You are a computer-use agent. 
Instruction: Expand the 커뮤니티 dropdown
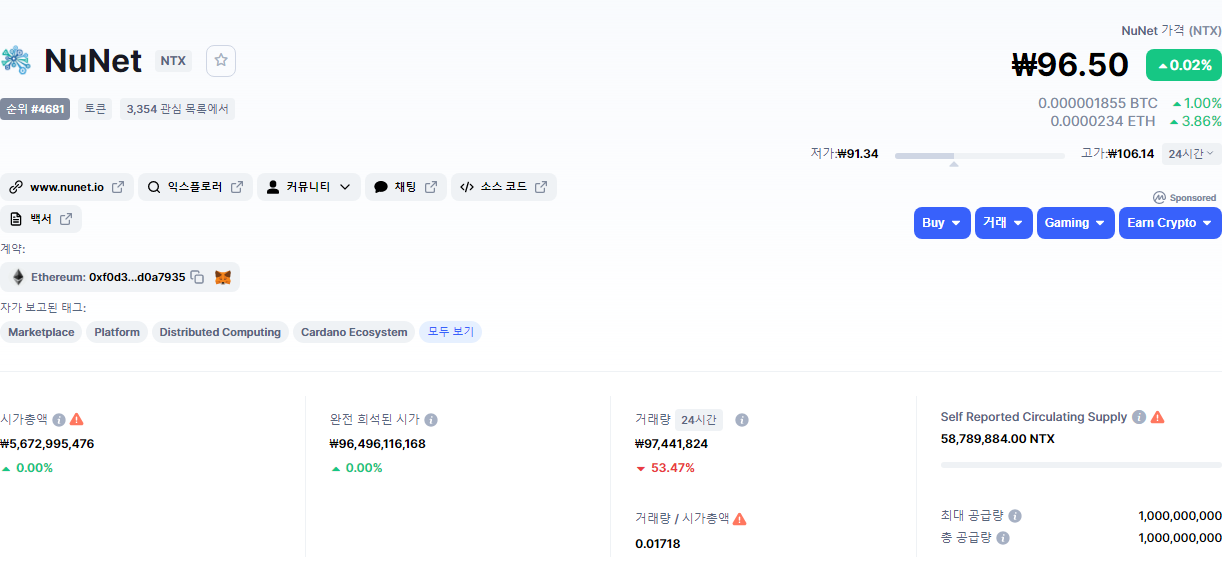point(309,187)
